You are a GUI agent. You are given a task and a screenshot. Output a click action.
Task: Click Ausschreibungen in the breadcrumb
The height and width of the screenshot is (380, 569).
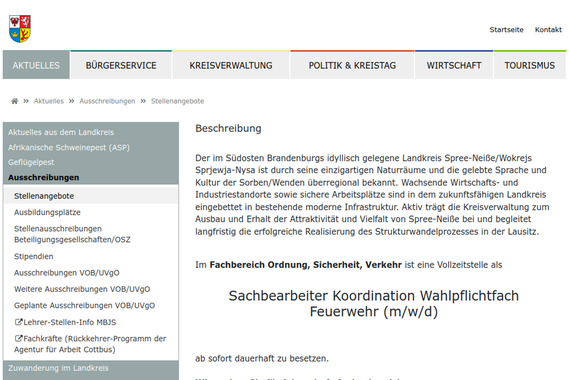click(107, 101)
